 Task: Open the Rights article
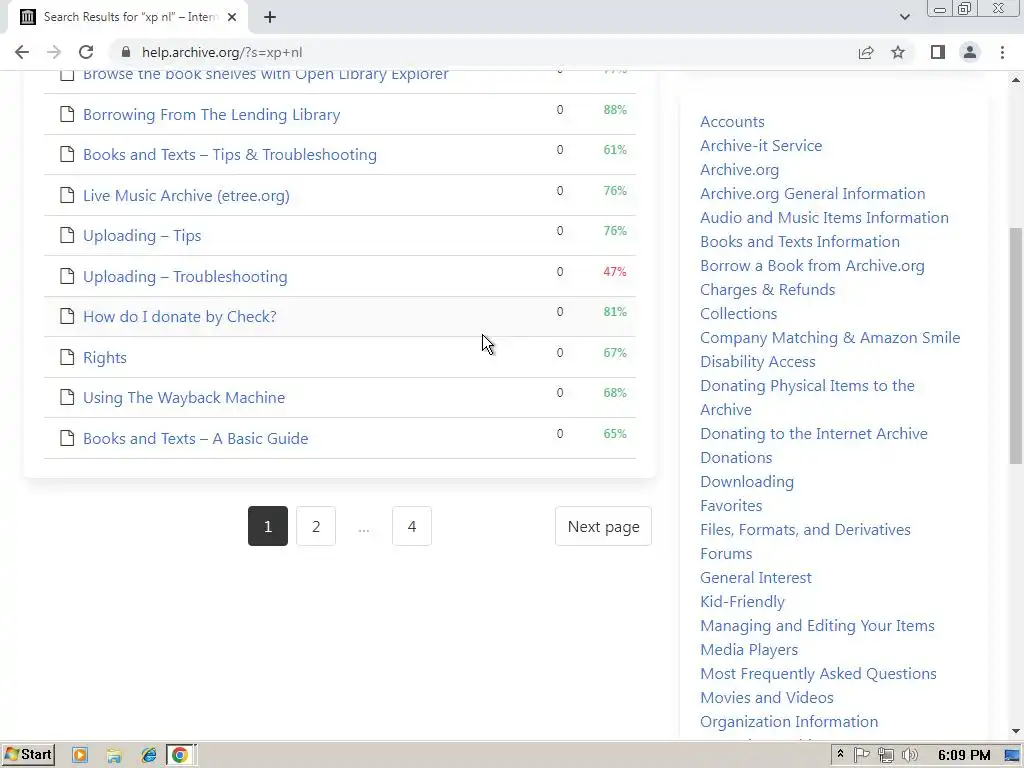104,357
